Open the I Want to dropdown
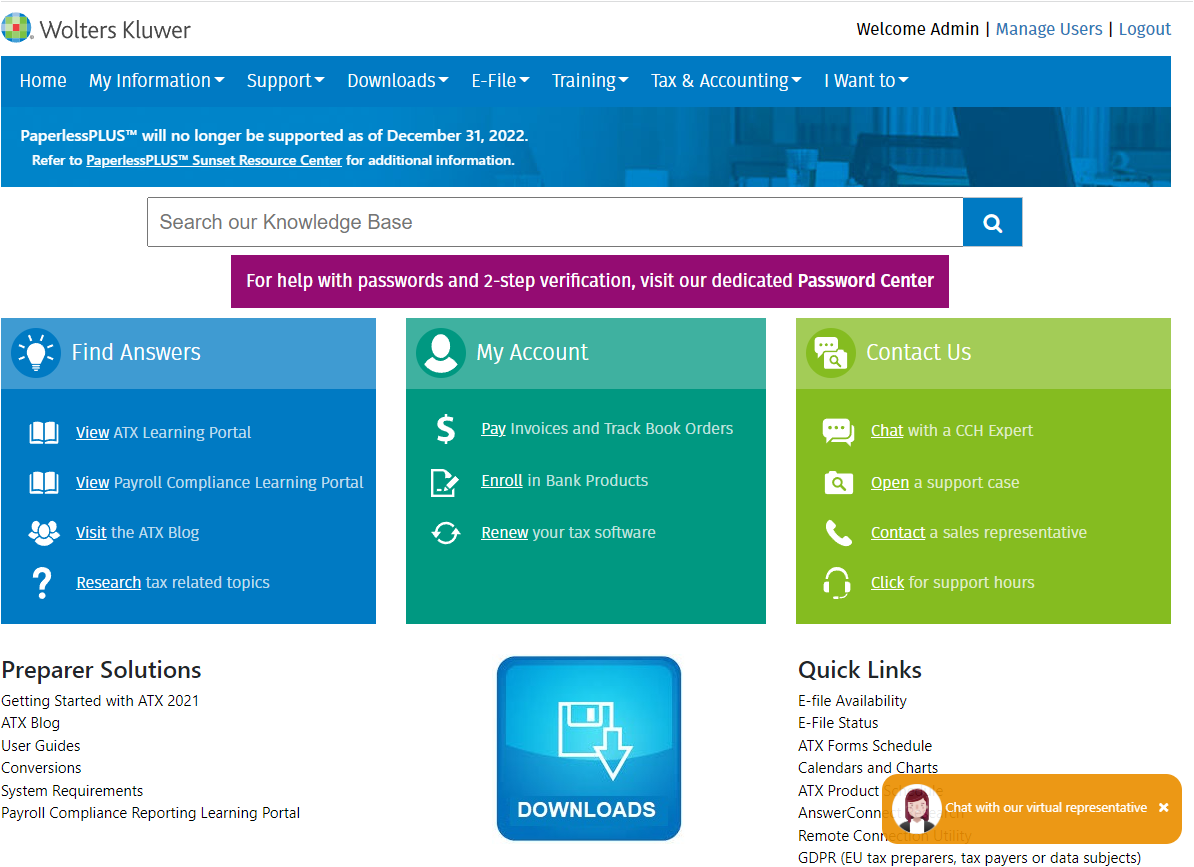The image size is (1194, 867). tap(866, 81)
